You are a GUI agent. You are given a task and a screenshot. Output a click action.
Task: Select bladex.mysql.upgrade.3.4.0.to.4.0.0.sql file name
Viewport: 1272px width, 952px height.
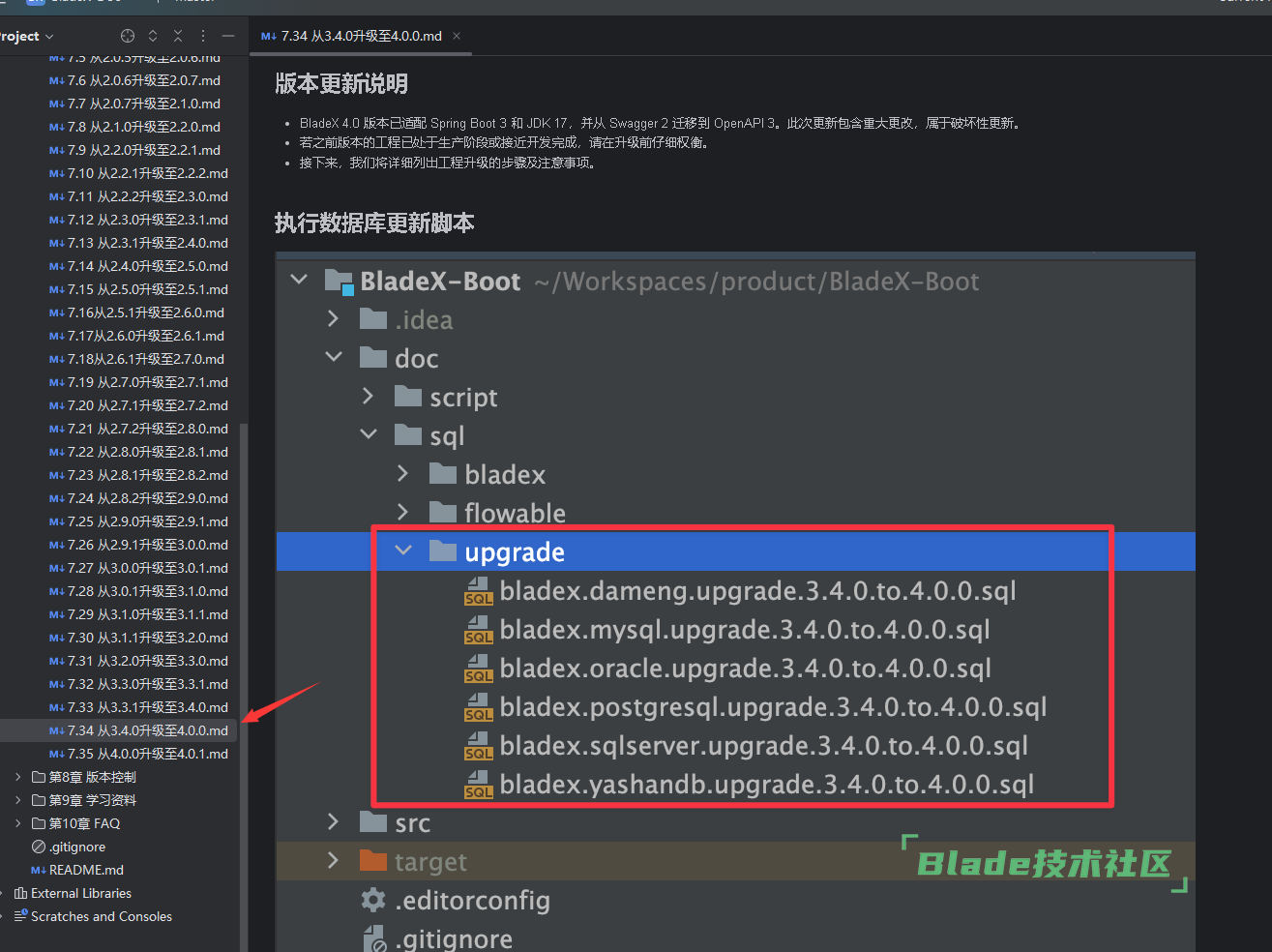coord(745,630)
